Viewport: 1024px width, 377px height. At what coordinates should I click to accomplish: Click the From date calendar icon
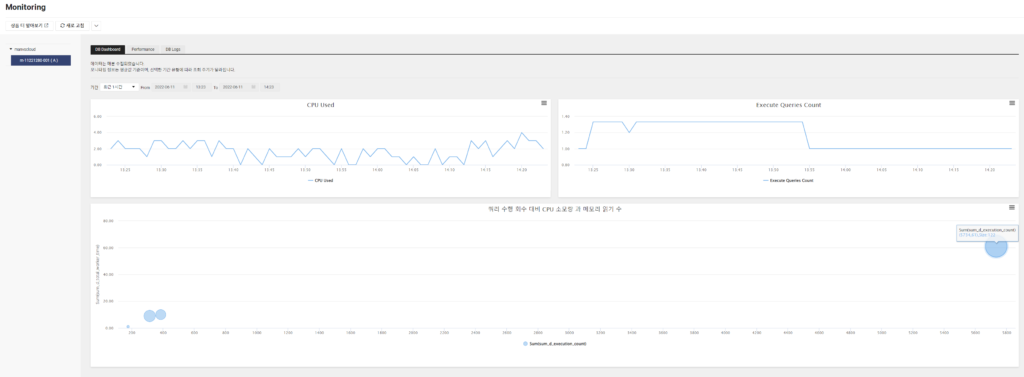tap(185, 87)
